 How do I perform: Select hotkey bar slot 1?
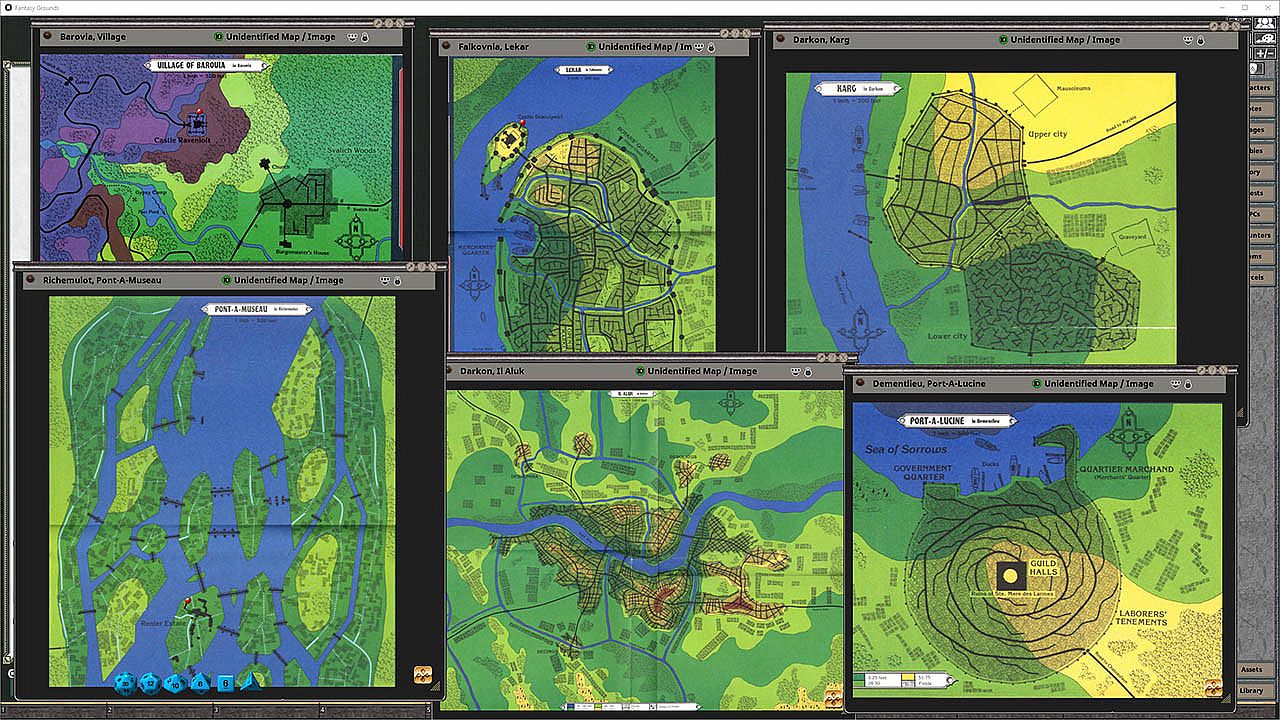coord(55,711)
